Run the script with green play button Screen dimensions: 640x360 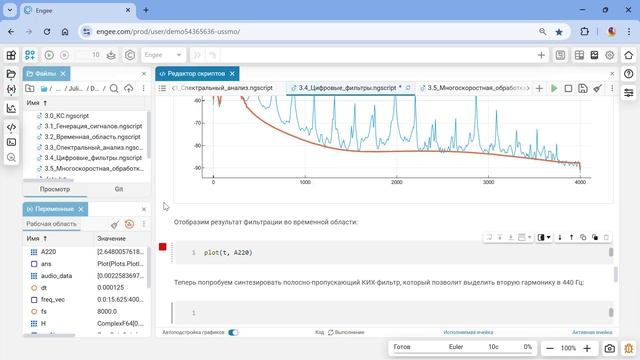[554, 88]
